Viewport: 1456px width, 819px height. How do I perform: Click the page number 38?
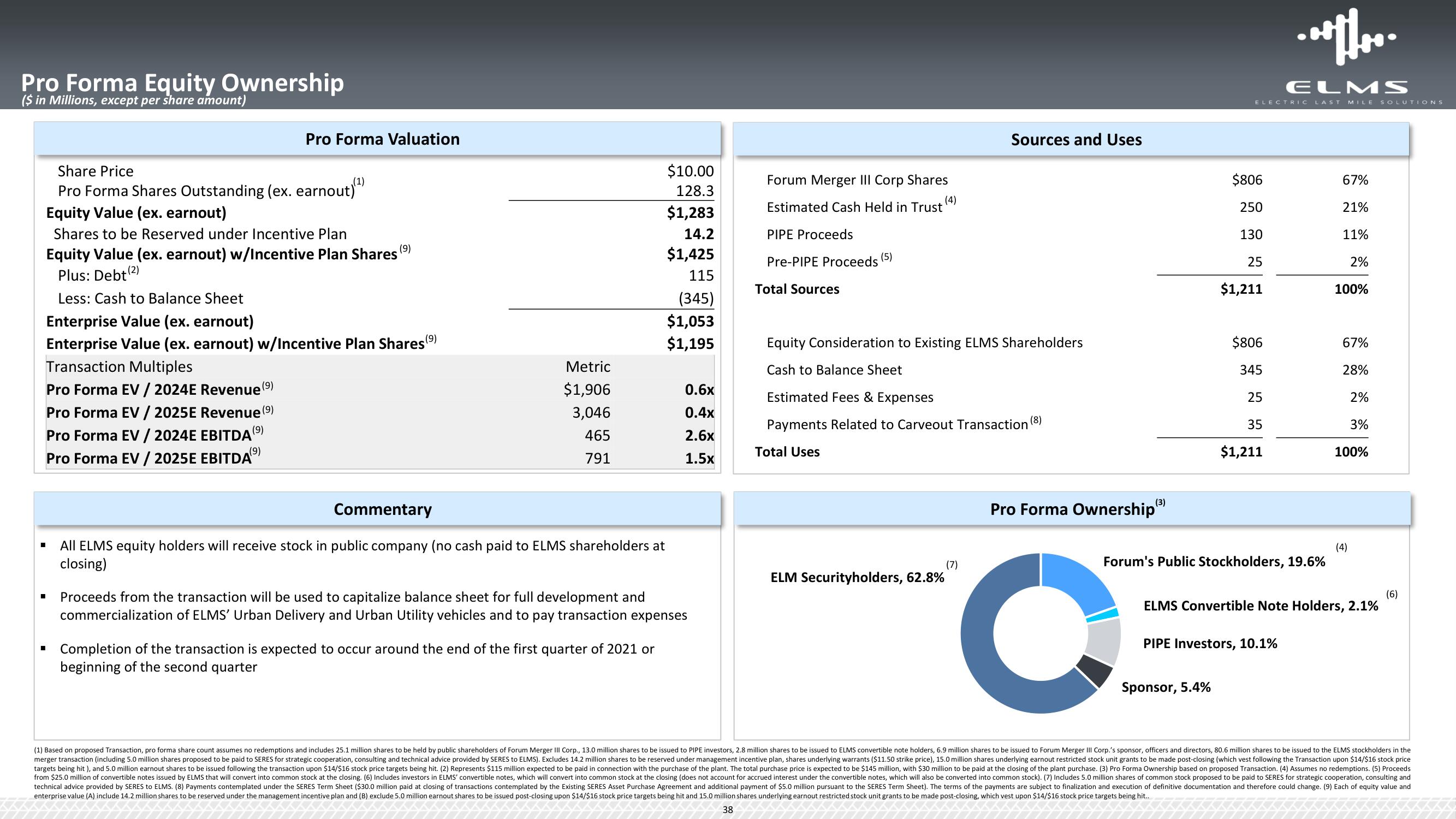pos(728,809)
